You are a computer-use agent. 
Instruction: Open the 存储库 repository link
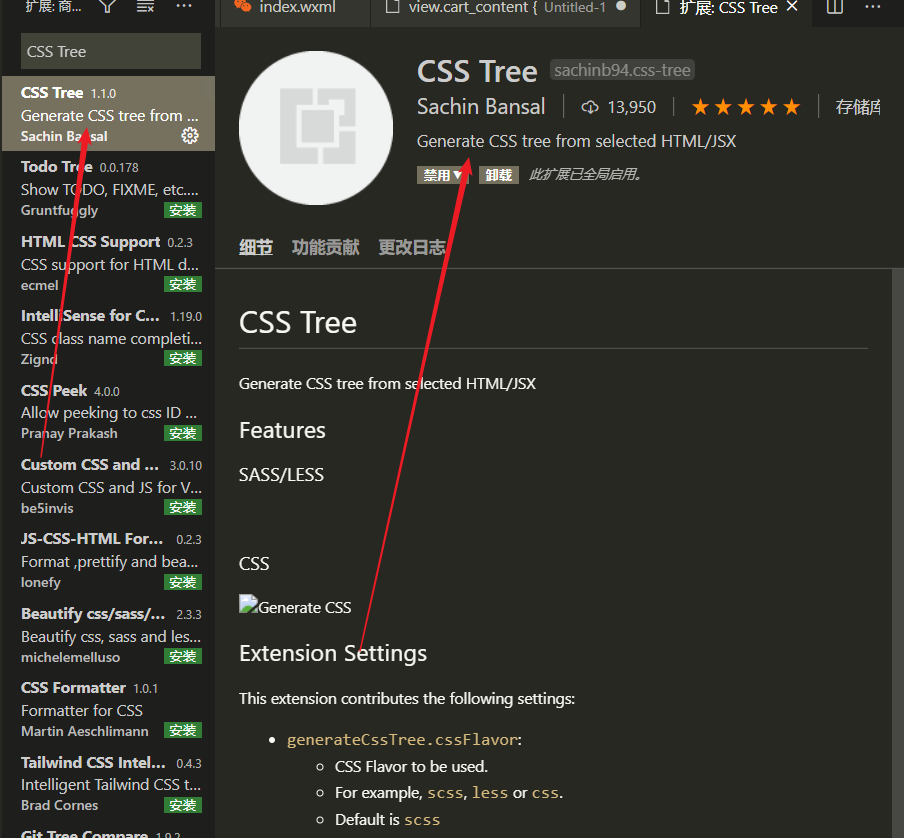(858, 107)
